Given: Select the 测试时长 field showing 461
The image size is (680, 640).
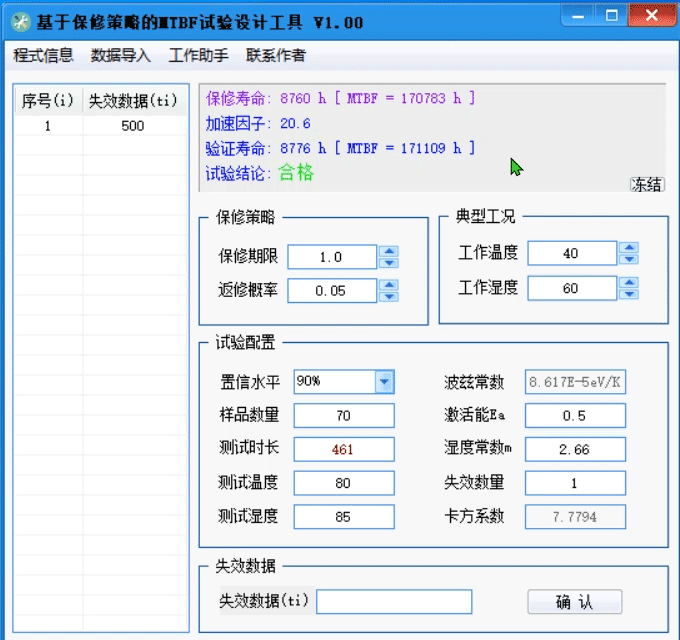Looking at the screenshot, I should pyautogui.click(x=344, y=449).
